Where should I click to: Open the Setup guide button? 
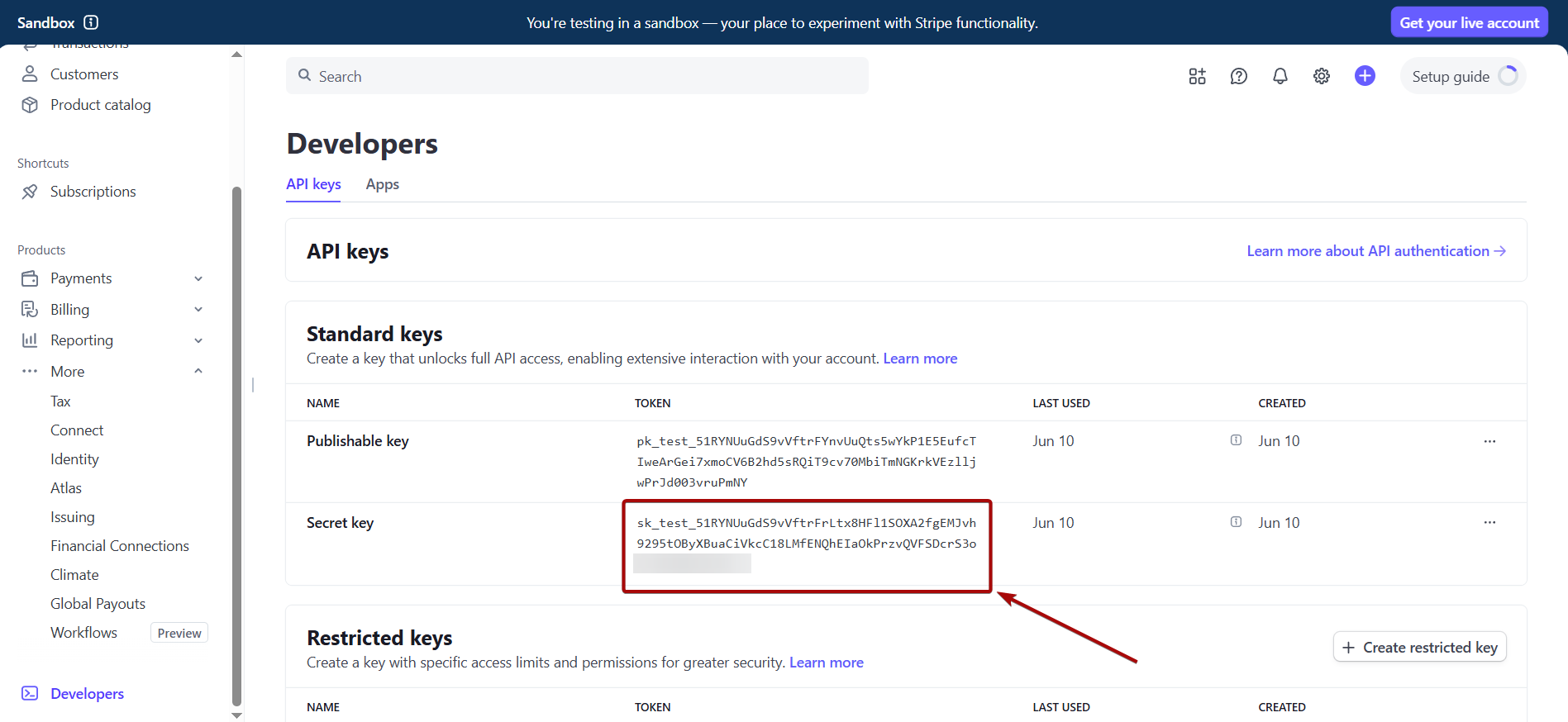[x=1463, y=76]
